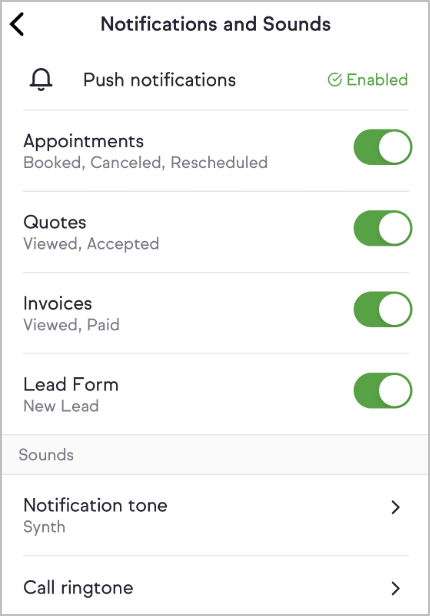The width and height of the screenshot is (430, 616).
Task: Tap the Synth tone subtitle
Action: tap(44, 527)
